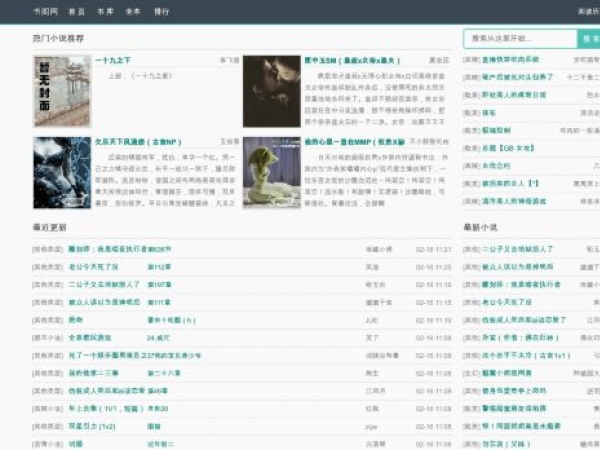Open 我的检察二三事 novel link

(93, 373)
